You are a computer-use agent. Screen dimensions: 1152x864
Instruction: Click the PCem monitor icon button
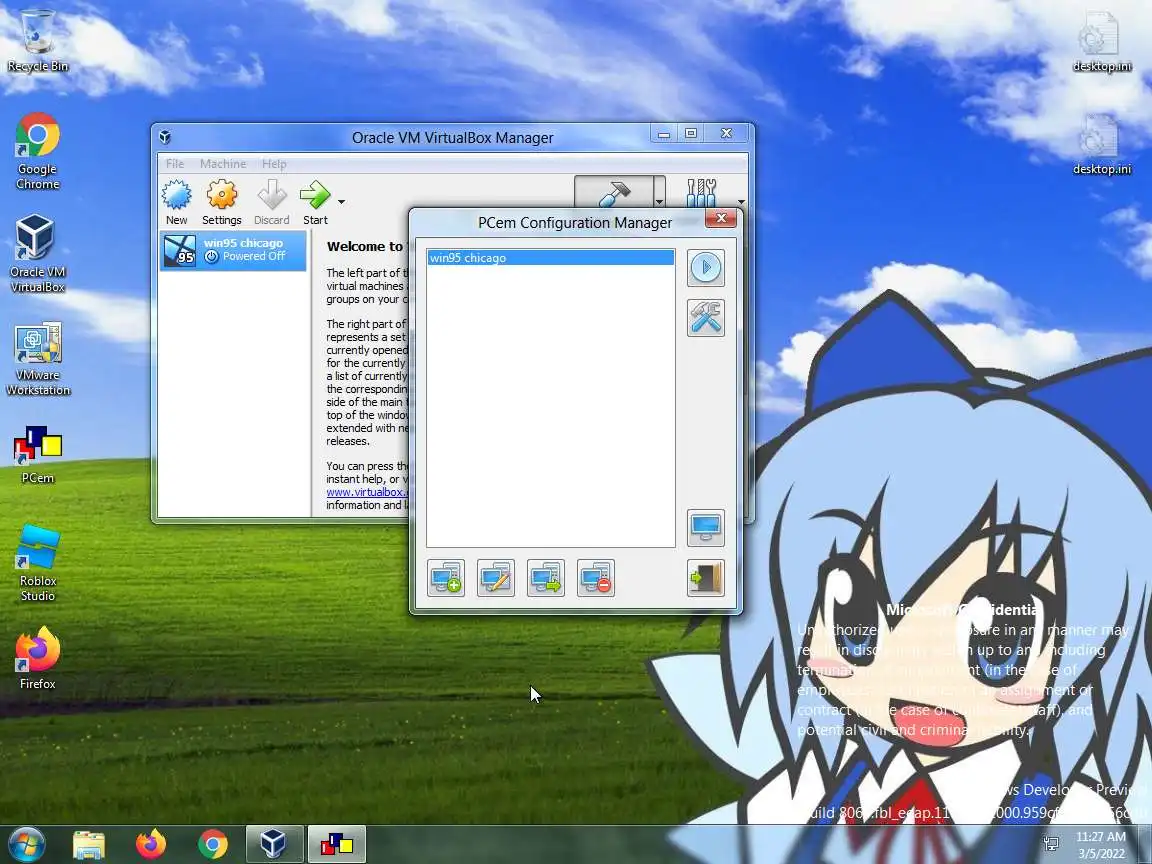coord(705,528)
